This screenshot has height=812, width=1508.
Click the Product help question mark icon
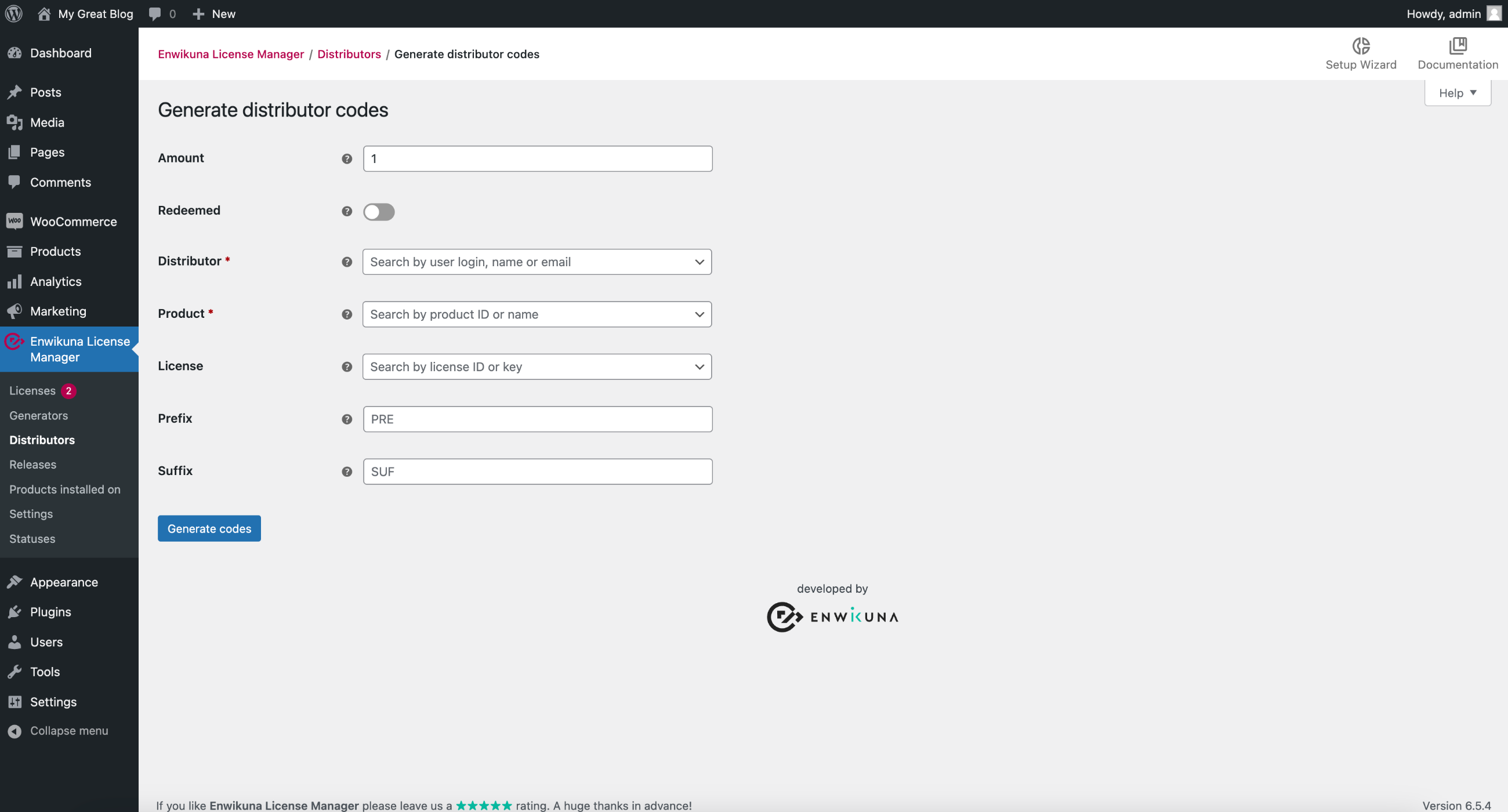click(347, 314)
